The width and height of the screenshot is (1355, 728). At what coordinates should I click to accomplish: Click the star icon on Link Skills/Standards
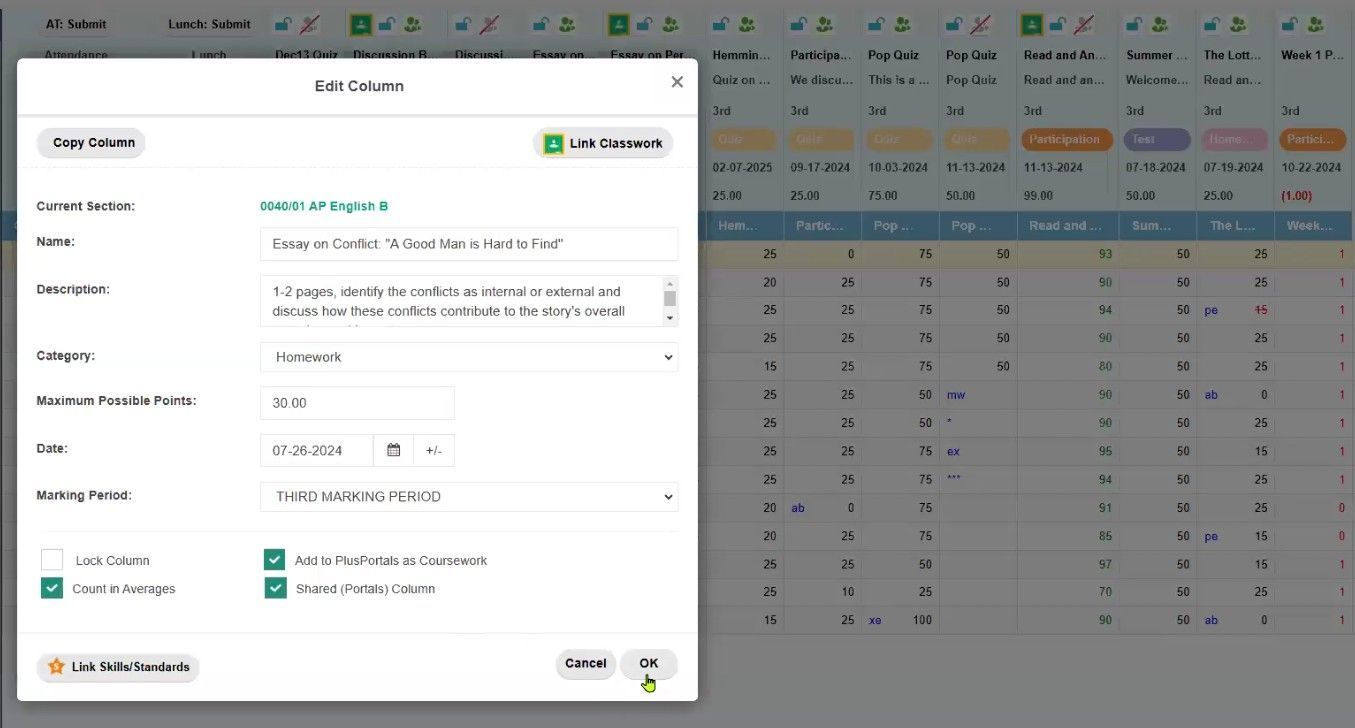57,667
